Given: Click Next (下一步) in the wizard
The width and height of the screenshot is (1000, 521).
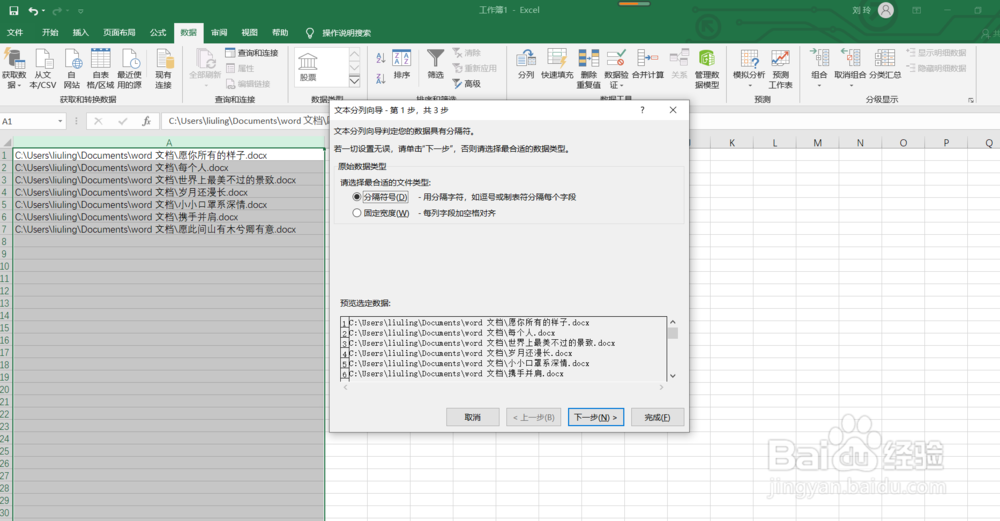Looking at the screenshot, I should 596,417.
